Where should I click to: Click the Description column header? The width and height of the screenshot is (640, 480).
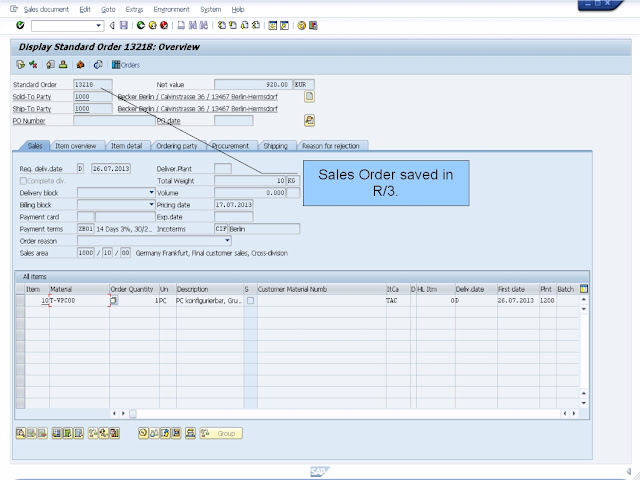click(x=209, y=289)
